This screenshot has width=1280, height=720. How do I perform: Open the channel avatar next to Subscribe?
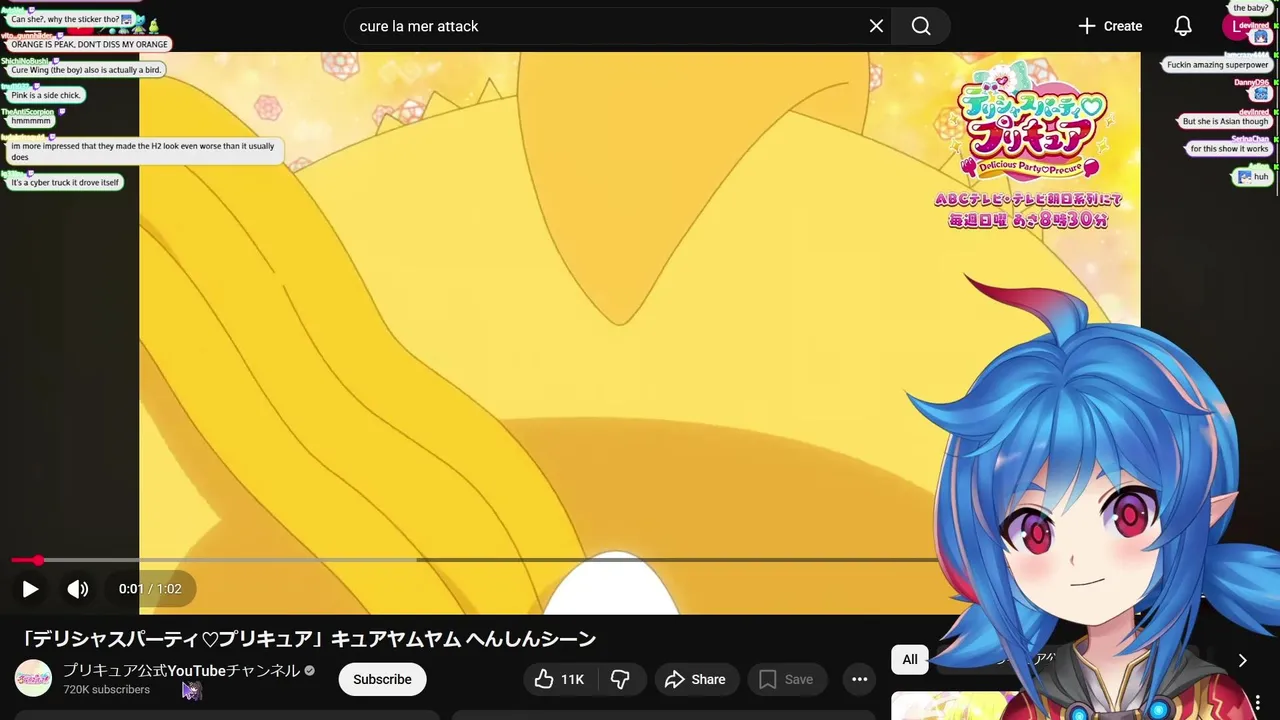33,678
